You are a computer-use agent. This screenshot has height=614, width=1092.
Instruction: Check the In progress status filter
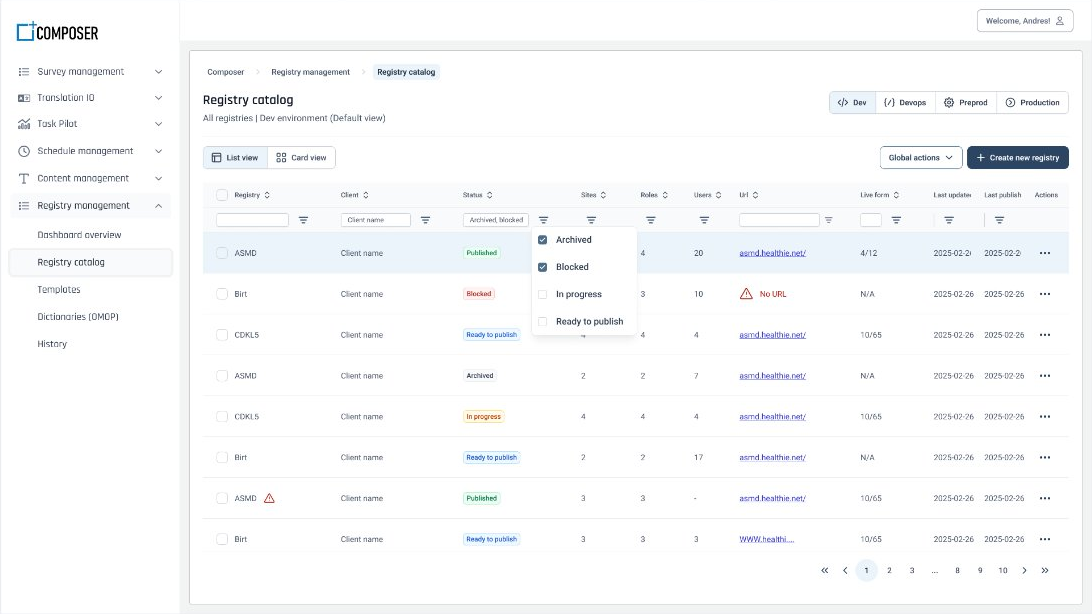(x=543, y=294)
